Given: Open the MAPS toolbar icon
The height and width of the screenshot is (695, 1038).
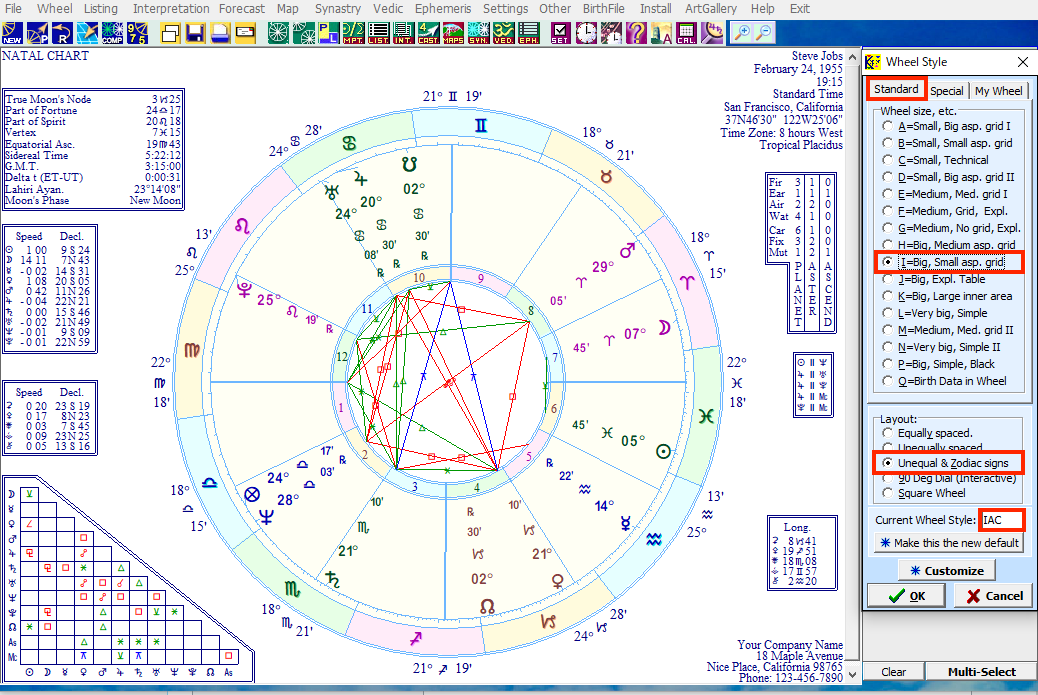Looking at the screenshot, I should tap(453, 33).
